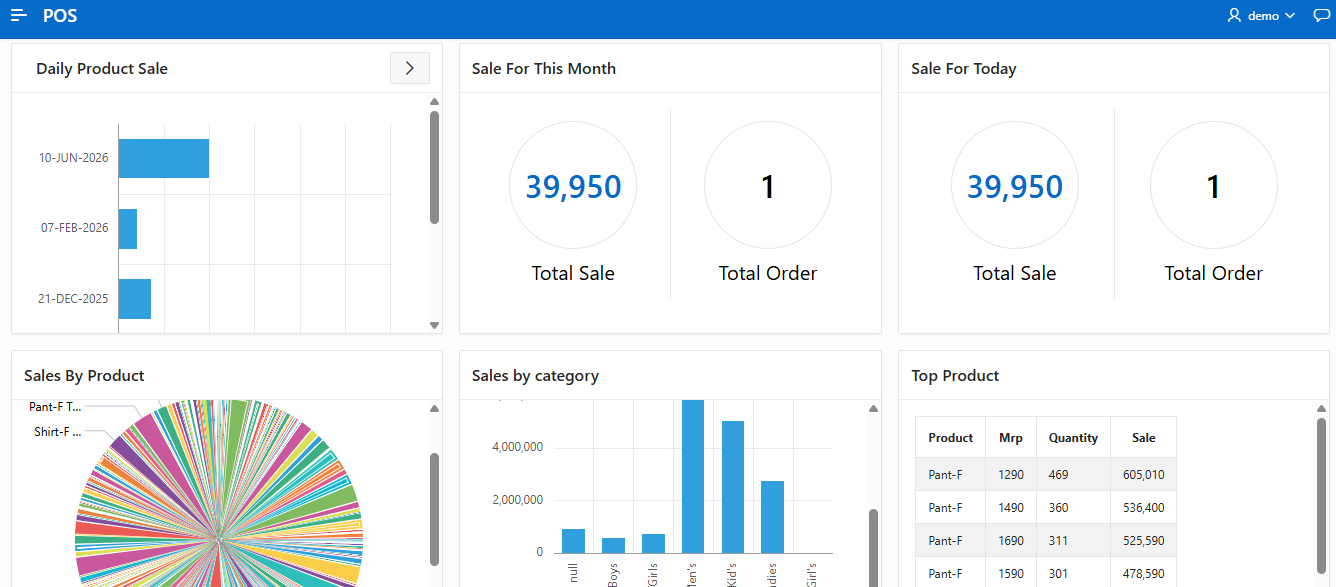Click the Ladies category bar
Screen dimensions: 1336x587
(773, 517)
